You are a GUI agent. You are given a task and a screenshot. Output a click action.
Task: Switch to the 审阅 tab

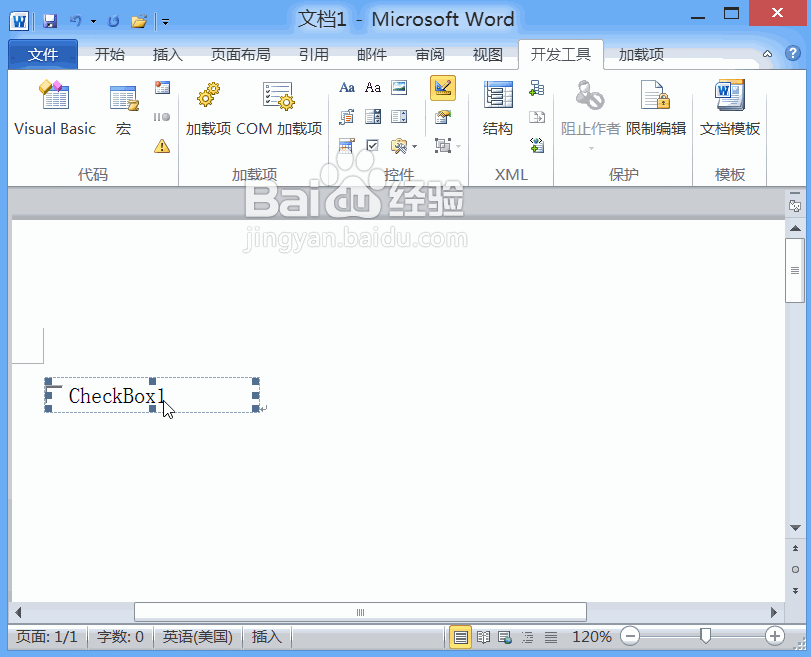click(430, 54)
